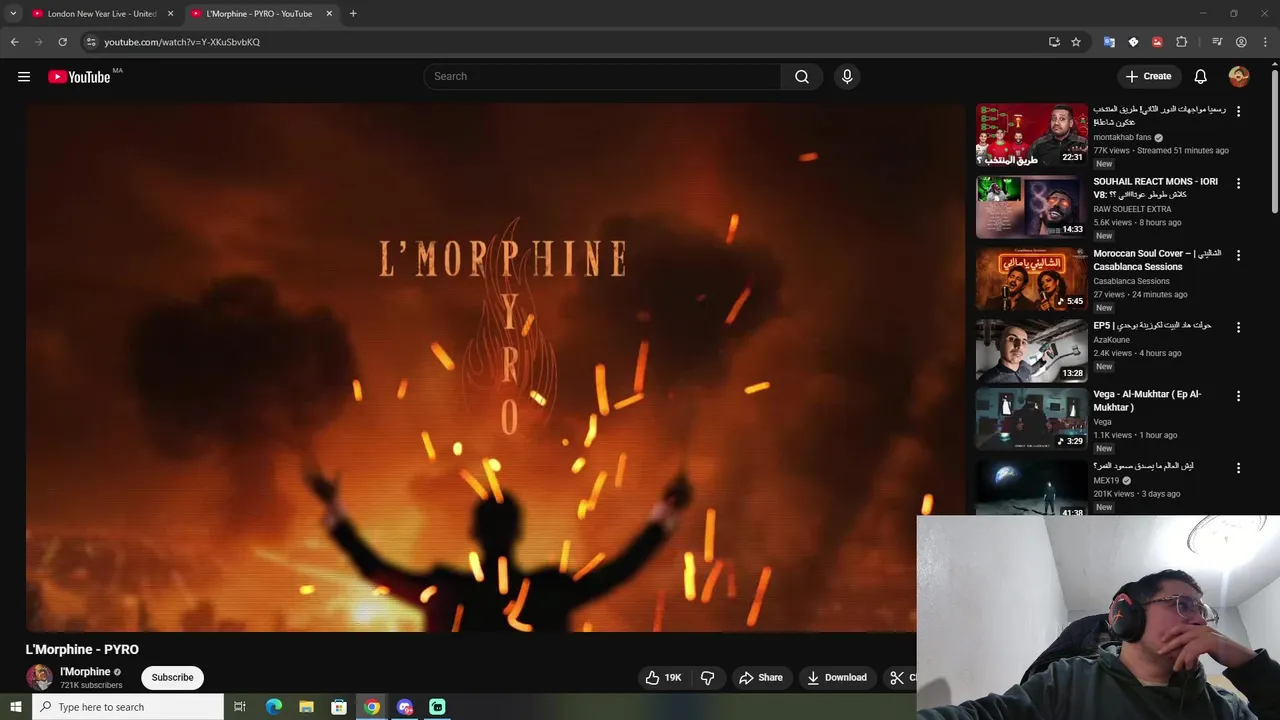Open the Moroccan Soul Cover video title

[1157, 260]
